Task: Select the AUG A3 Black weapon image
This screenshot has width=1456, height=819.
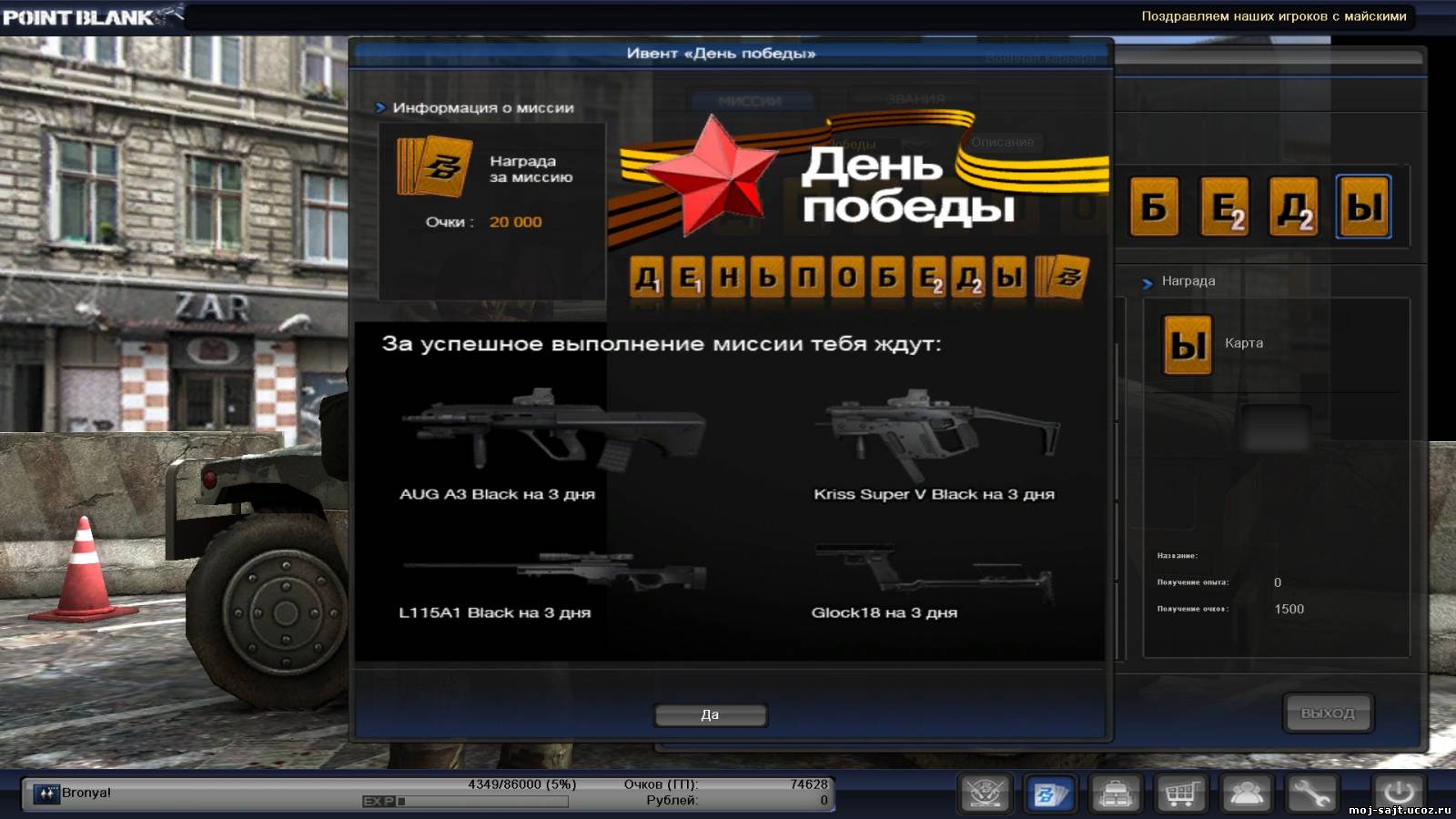Action: point(553,430)
